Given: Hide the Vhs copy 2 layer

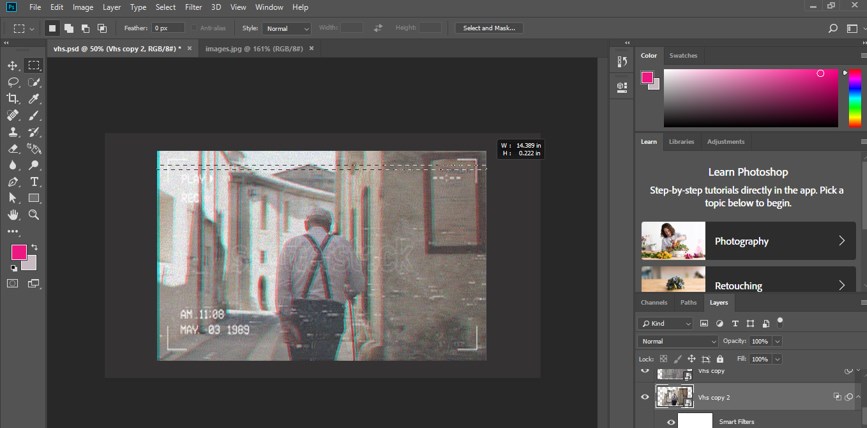Looking at the screenshot, I should point(645,397).
